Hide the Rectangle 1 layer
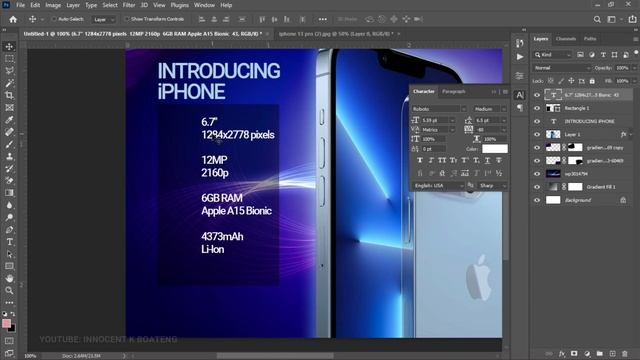This screenshot has height=360, width=640. 537,108
